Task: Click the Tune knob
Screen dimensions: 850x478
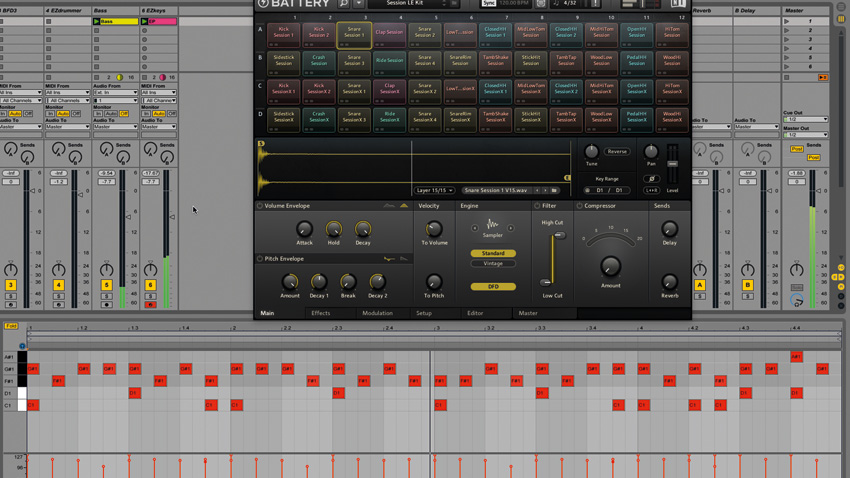Action: [591, 151]
